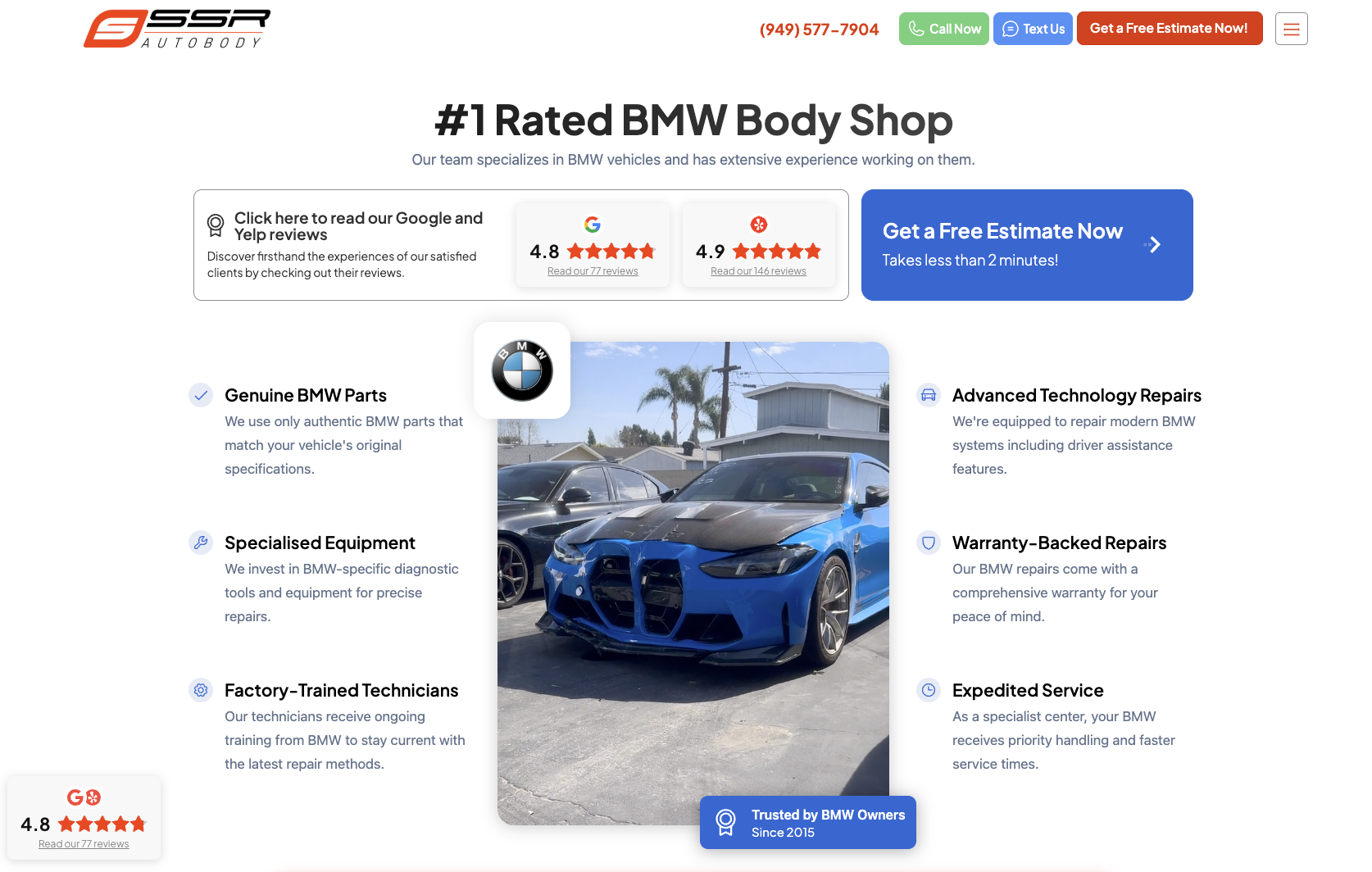Click the BMW logo badge
The height and width of the screenshot is (872, 1372).
[522, 370]
